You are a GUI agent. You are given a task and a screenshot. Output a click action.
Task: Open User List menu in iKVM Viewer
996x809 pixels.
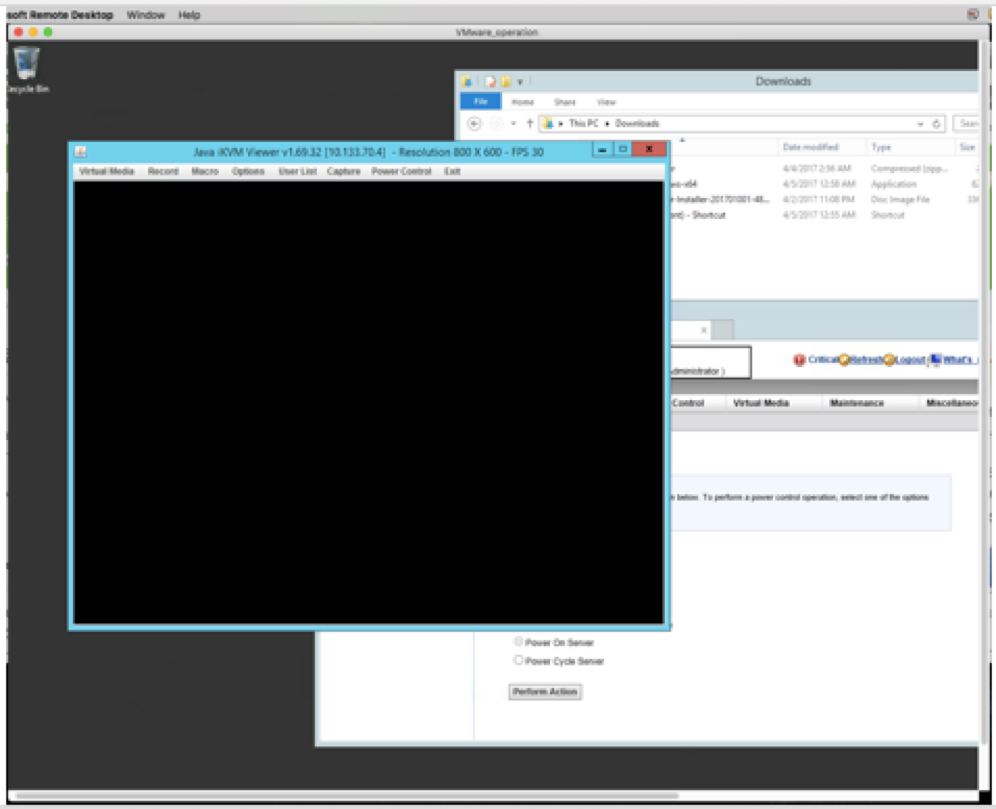pos(297,171)
